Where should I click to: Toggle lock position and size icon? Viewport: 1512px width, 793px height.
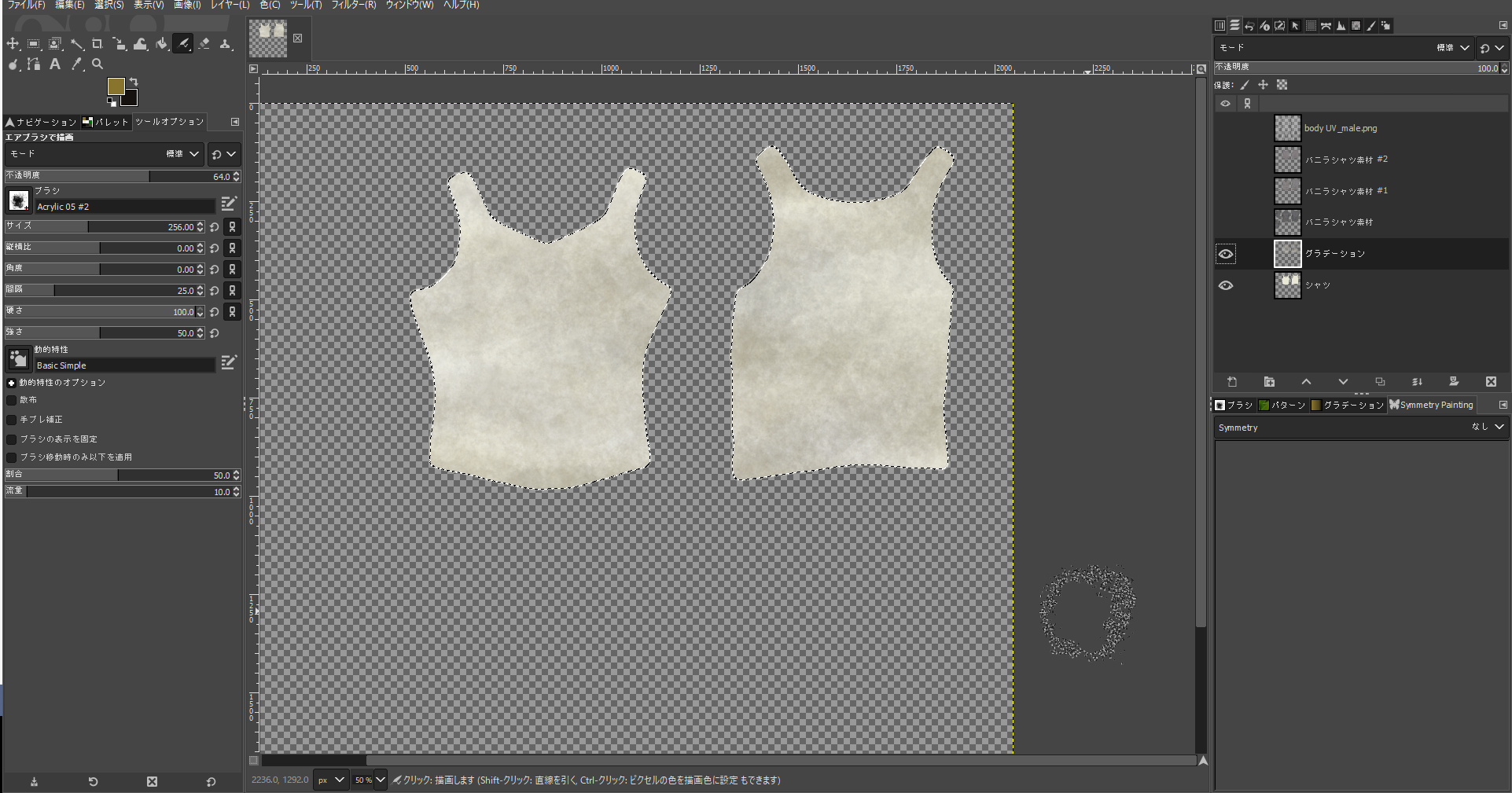[1263, 85]
